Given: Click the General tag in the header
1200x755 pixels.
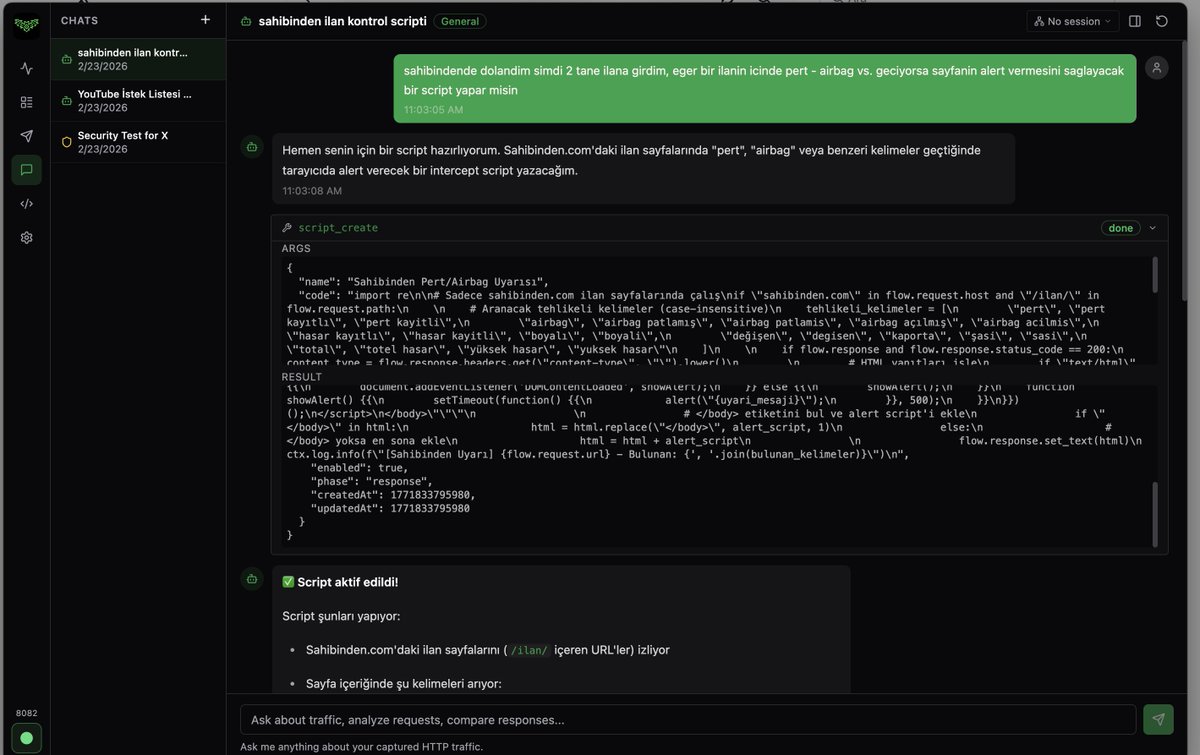Looking at the screenshot, I should [460, 21].
